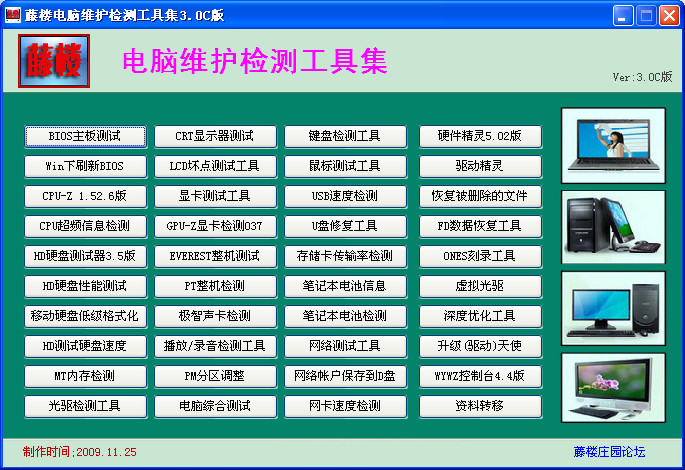The height and width of the screenshot is (470, 685).
Task: Open CPU-Z 1.52.6版
Action: (x=85, y=196)
